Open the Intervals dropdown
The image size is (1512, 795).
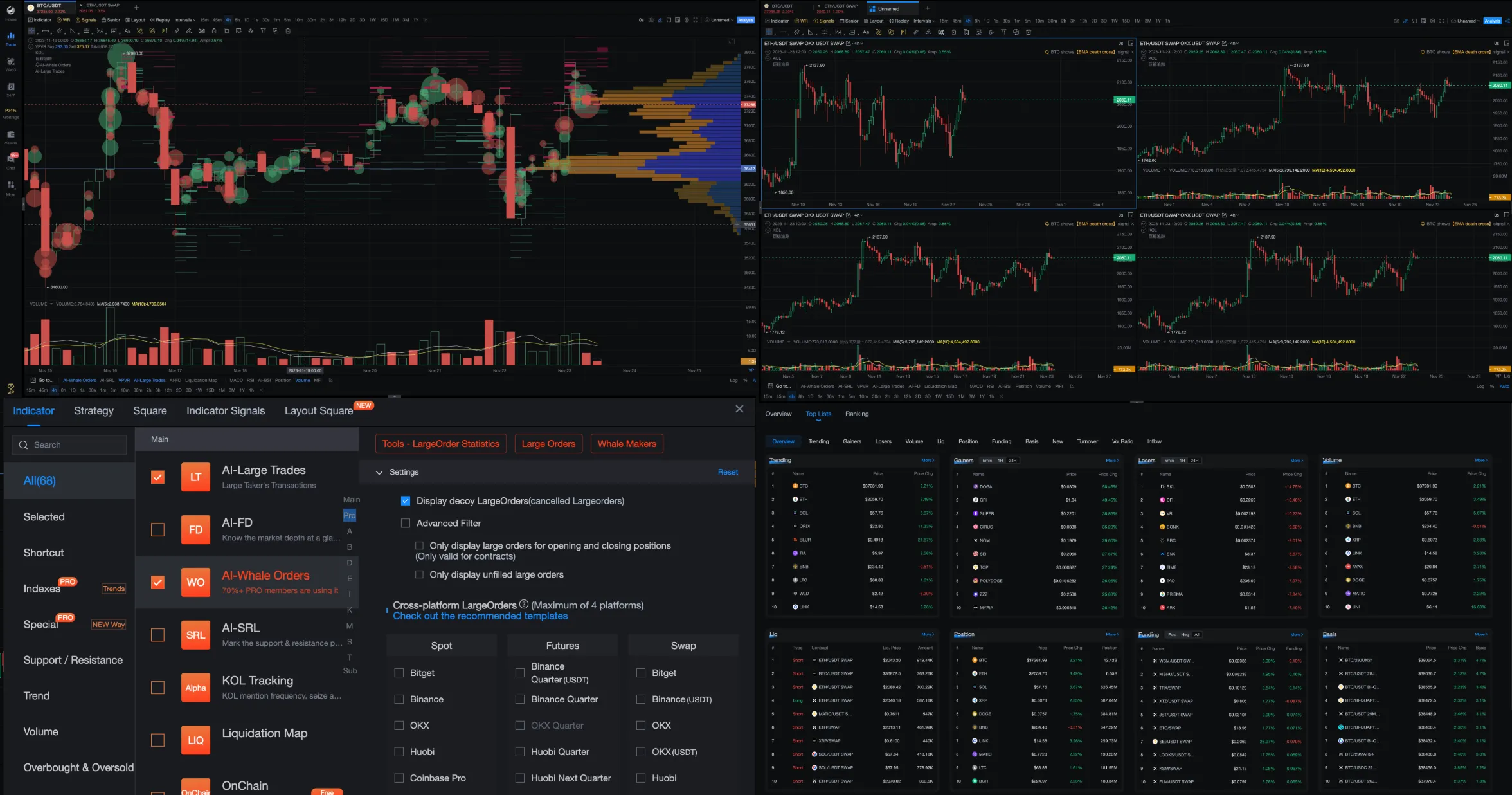(185, 20)
